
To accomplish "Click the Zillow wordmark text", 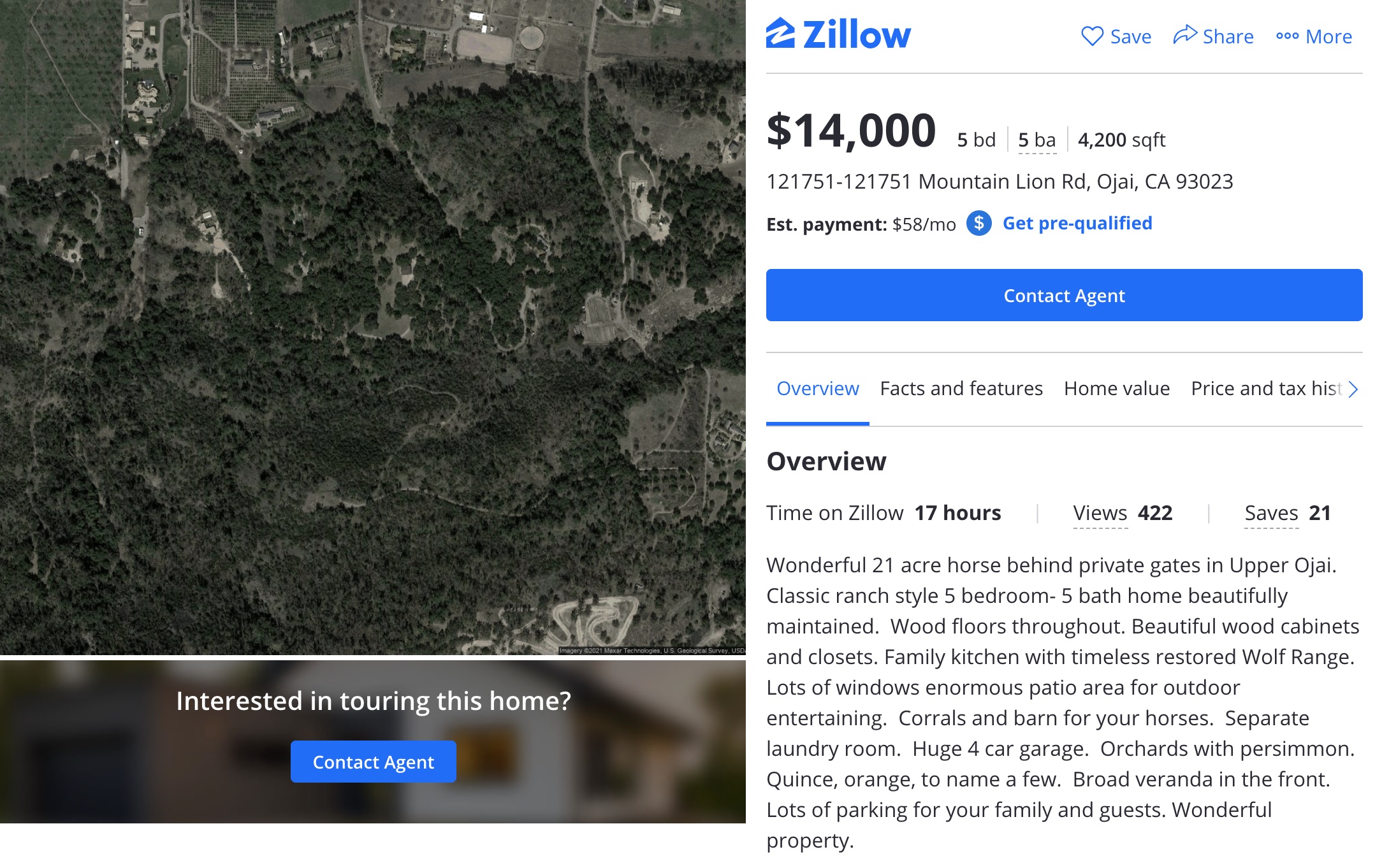I will [856, 34].
